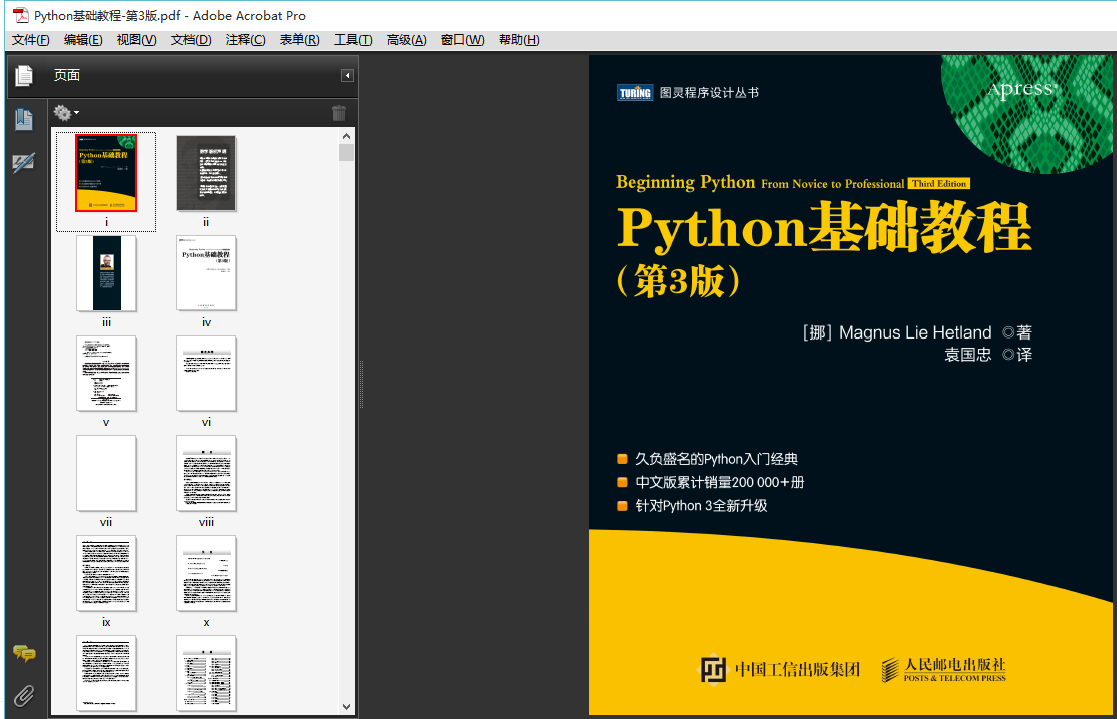Open the 文件(F) menu

[31, 40]
